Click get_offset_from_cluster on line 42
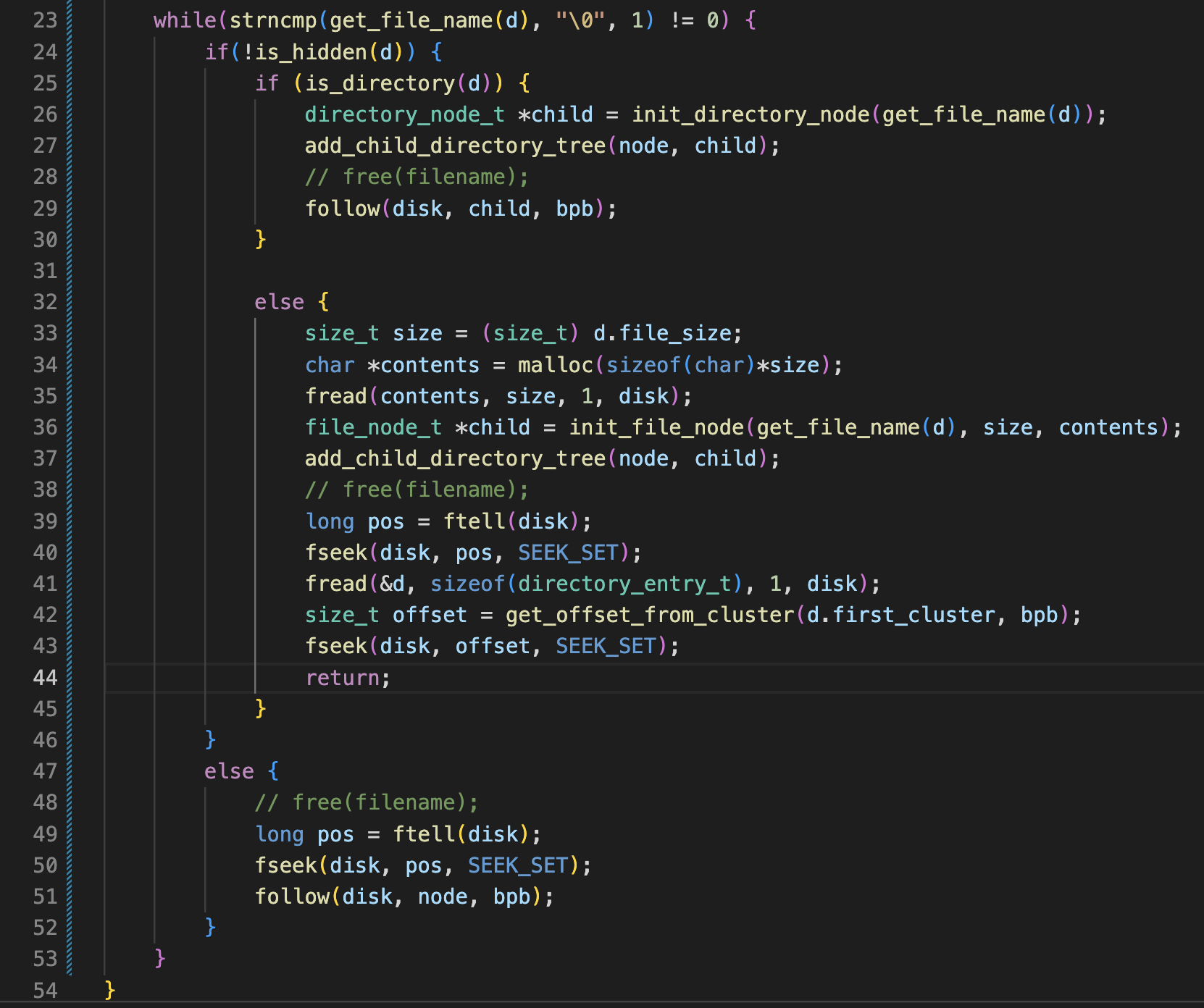Screen dimensions: 1204x1008 [x=650, y=616]
